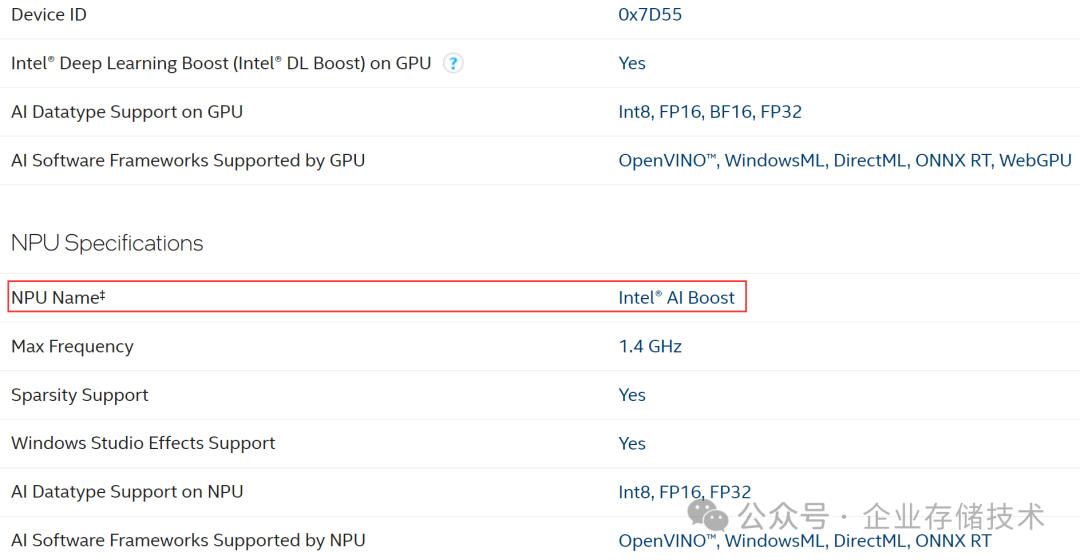Click the help icon beside Intel DL Boost
This screenshot has width=1080, height=560.
tap(453, 63)
